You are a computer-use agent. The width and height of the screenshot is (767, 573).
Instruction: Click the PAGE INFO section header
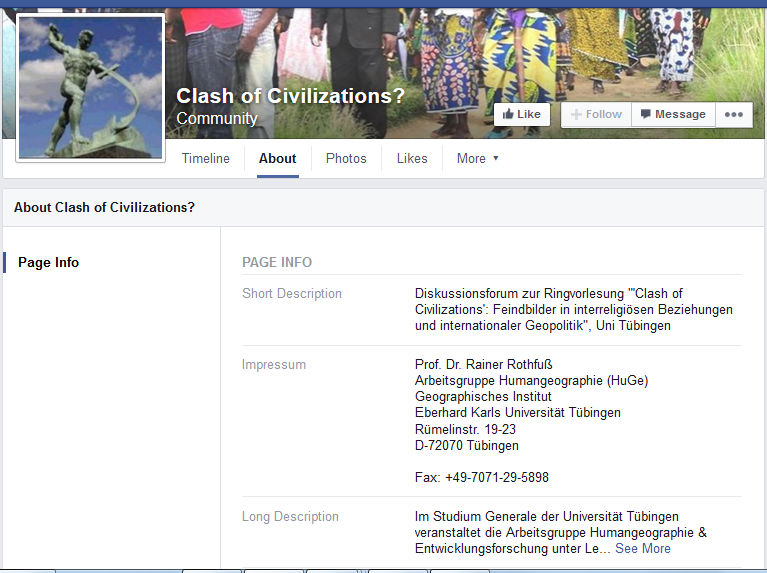click(x=277, y=262)
